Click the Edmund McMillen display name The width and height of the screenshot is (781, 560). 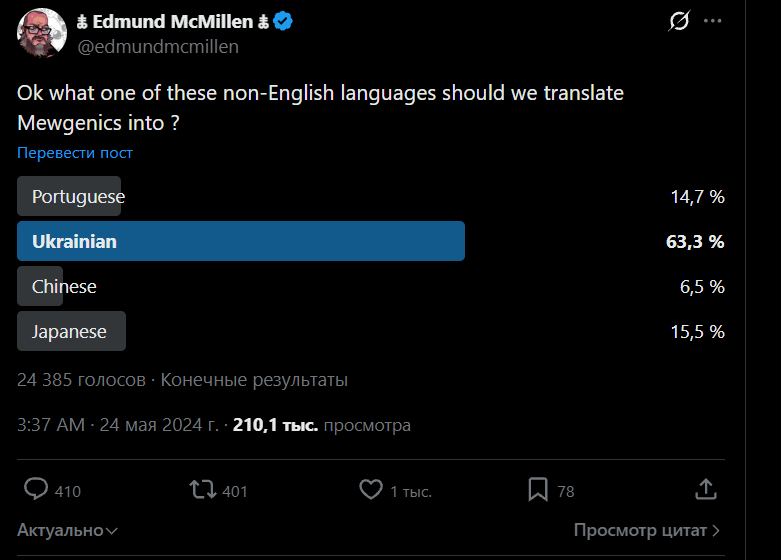171,22
